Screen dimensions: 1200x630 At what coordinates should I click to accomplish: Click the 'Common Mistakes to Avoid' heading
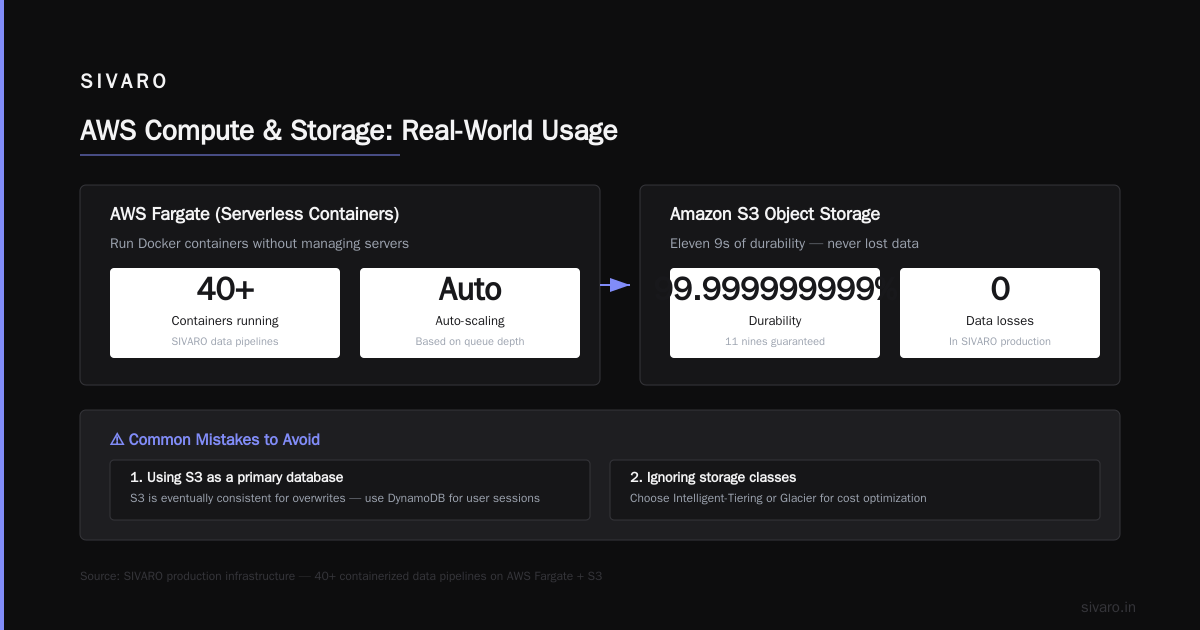[224, 439]
